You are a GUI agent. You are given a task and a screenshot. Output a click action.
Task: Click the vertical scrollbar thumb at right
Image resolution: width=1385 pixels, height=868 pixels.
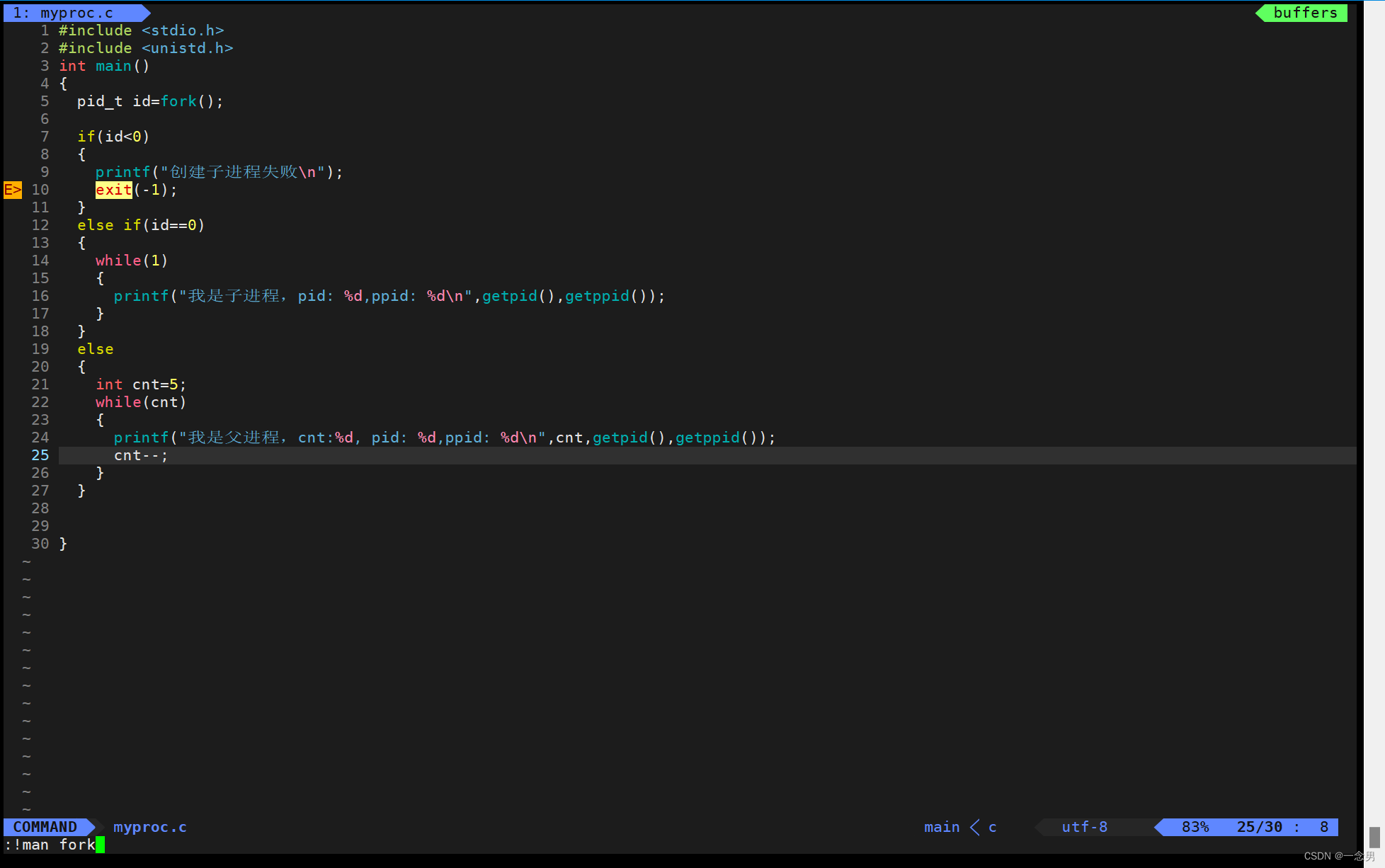1374,837
